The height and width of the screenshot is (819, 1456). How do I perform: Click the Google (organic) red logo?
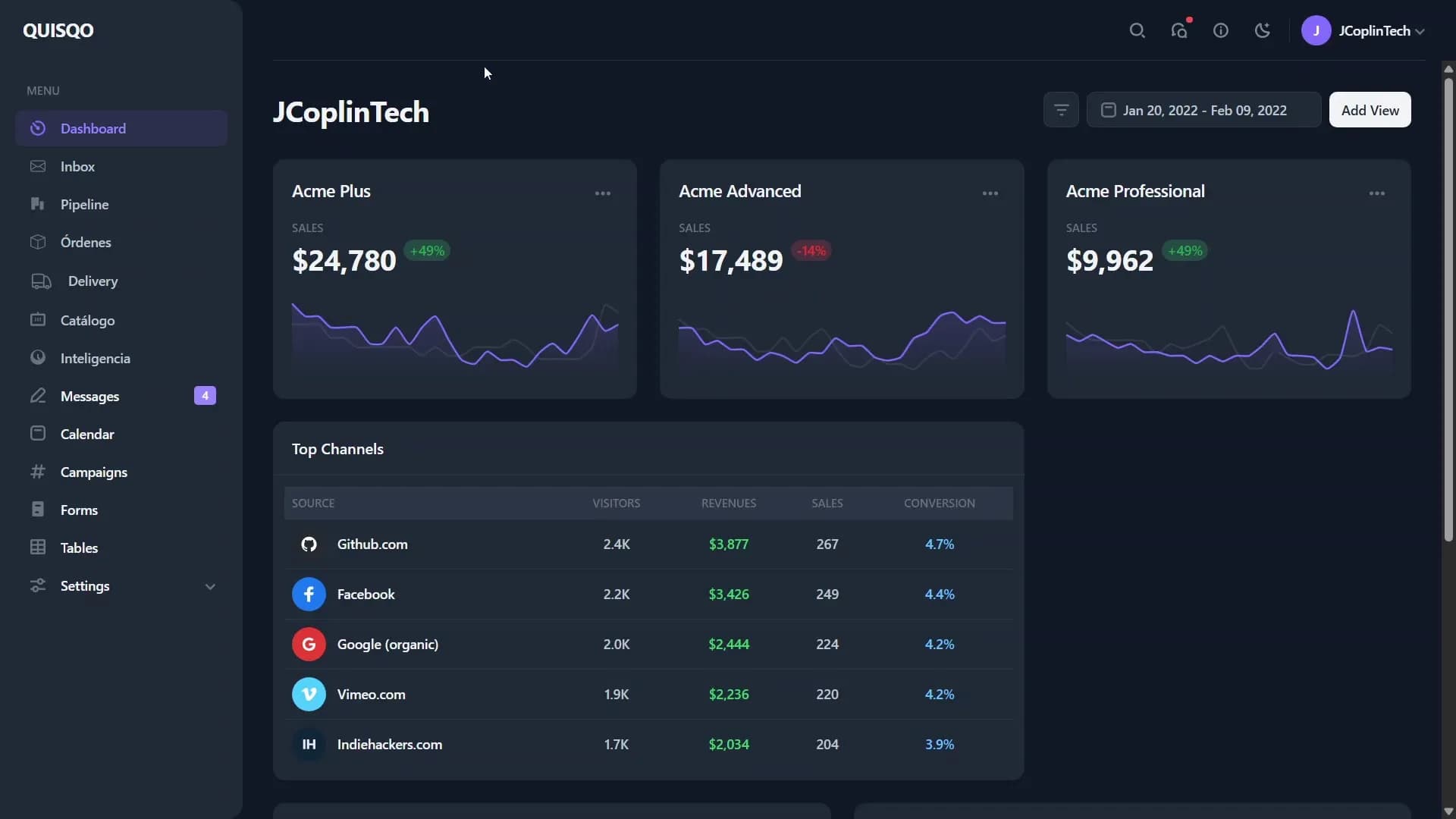tap(309, 645)
